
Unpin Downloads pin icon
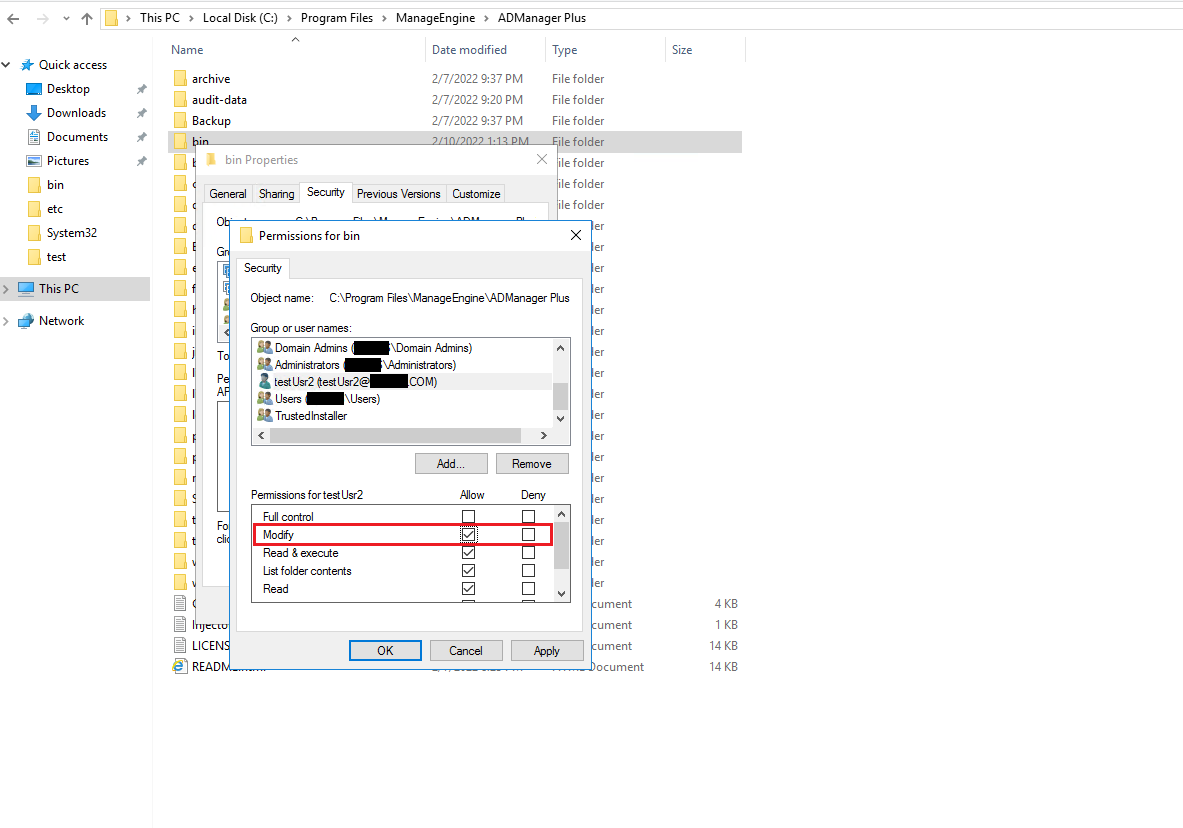coord(141,113)
